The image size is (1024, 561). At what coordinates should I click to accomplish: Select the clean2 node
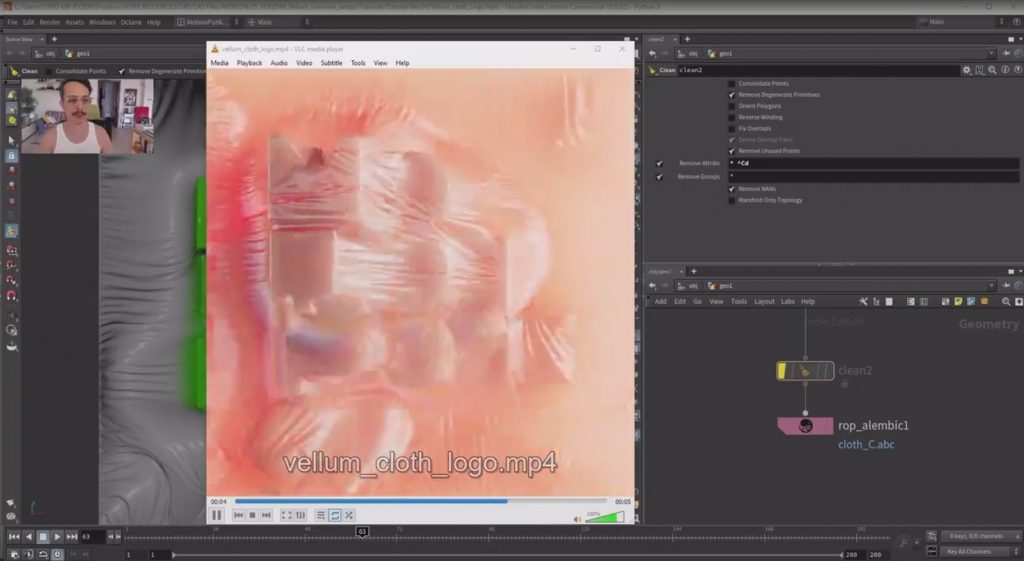[805, 370]
